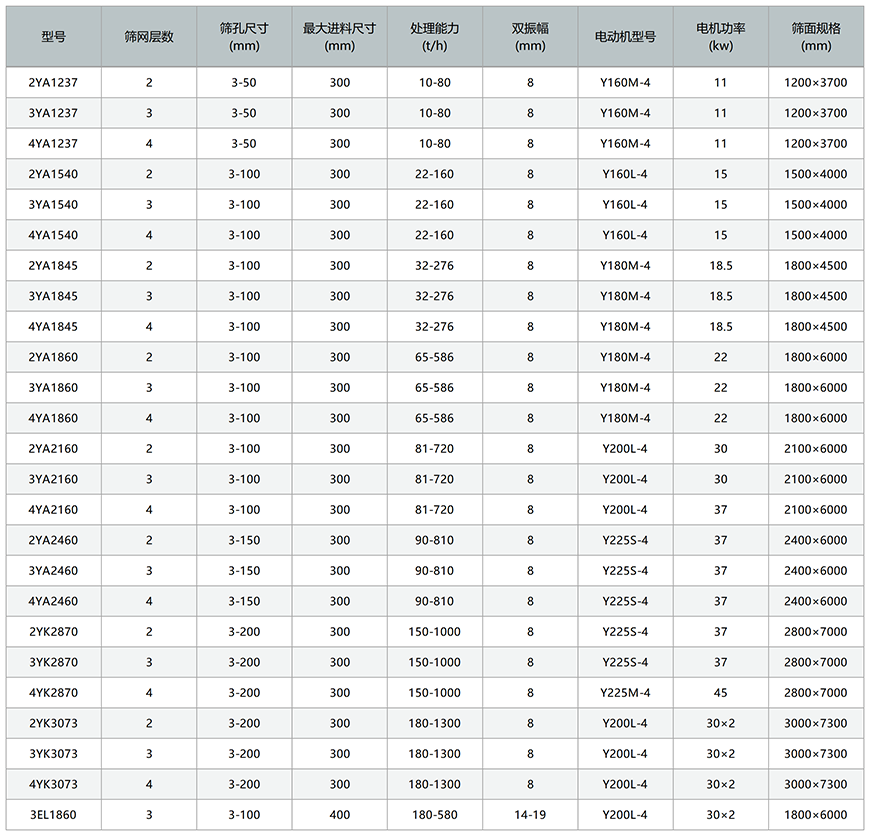Select the 筛网层数 column header
The image size is (870, 836).
coord(149,37)
